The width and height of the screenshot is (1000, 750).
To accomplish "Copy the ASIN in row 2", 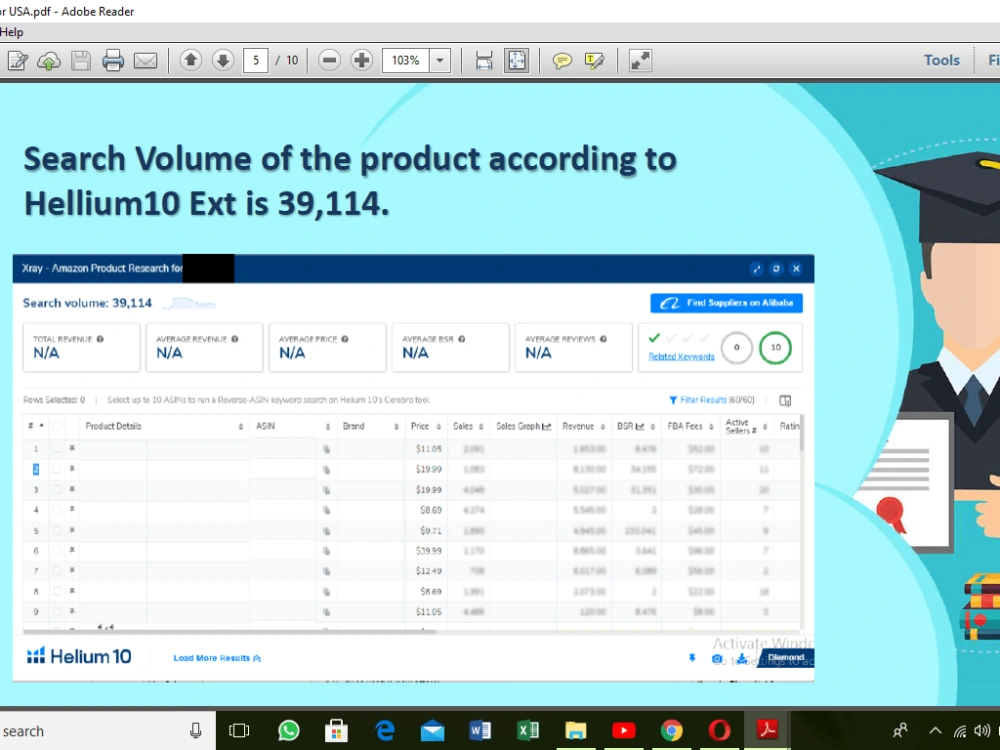I will pyautogui.click(x=327, y=470).
